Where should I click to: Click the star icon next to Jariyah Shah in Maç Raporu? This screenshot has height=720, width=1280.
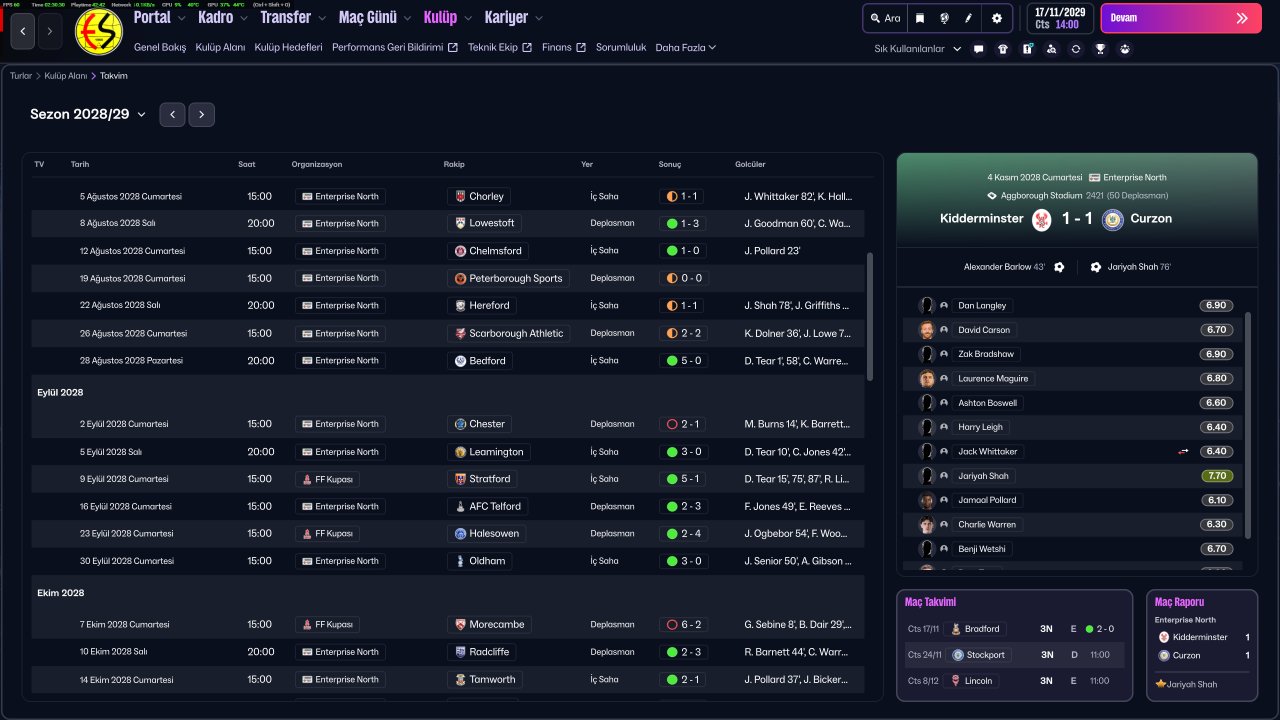click(x=1161, y=684)
